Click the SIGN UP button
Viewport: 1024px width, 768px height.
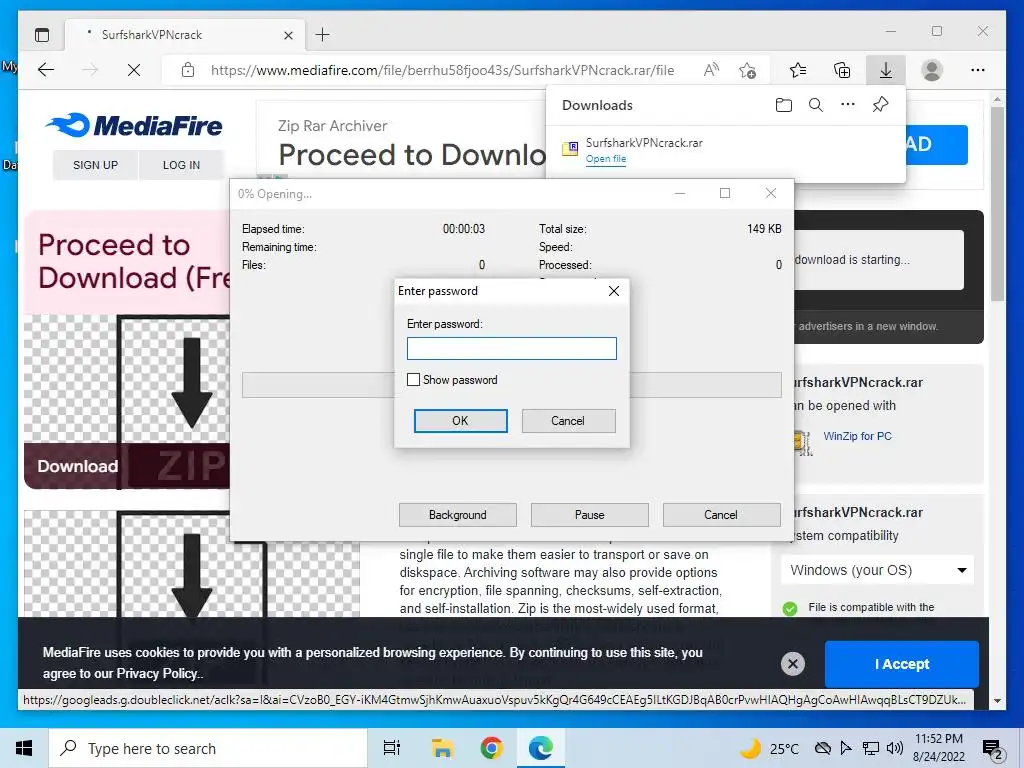[x=95, y=165]
